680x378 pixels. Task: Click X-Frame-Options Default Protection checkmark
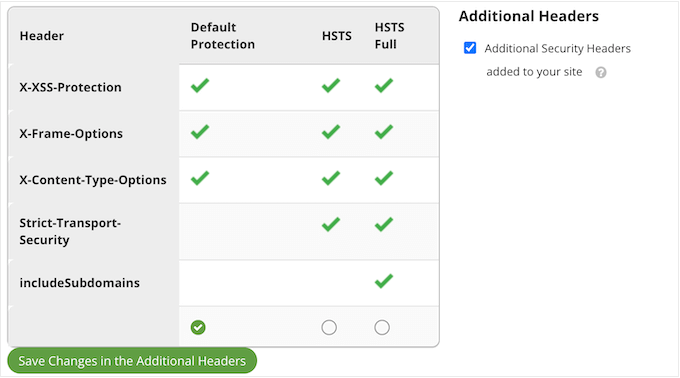pyautogui.click(x=200, y=132)
